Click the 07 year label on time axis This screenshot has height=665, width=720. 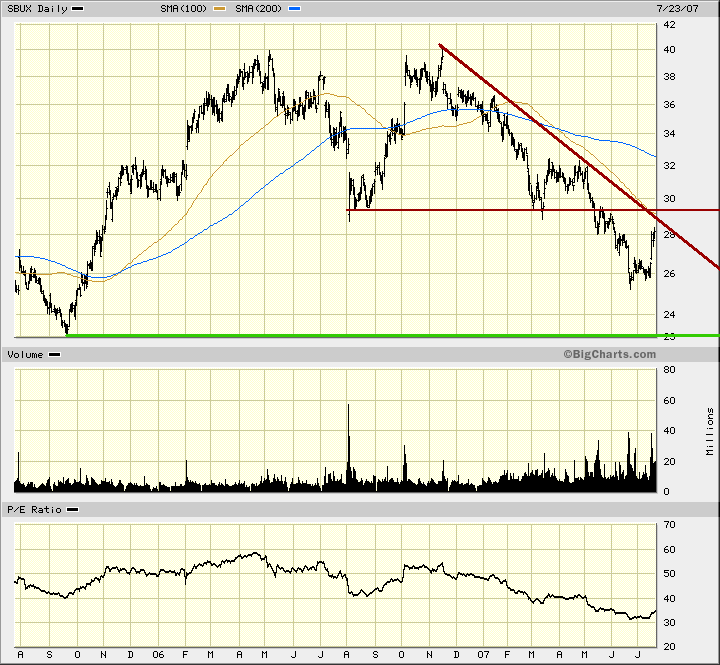(x=483, y=655)
